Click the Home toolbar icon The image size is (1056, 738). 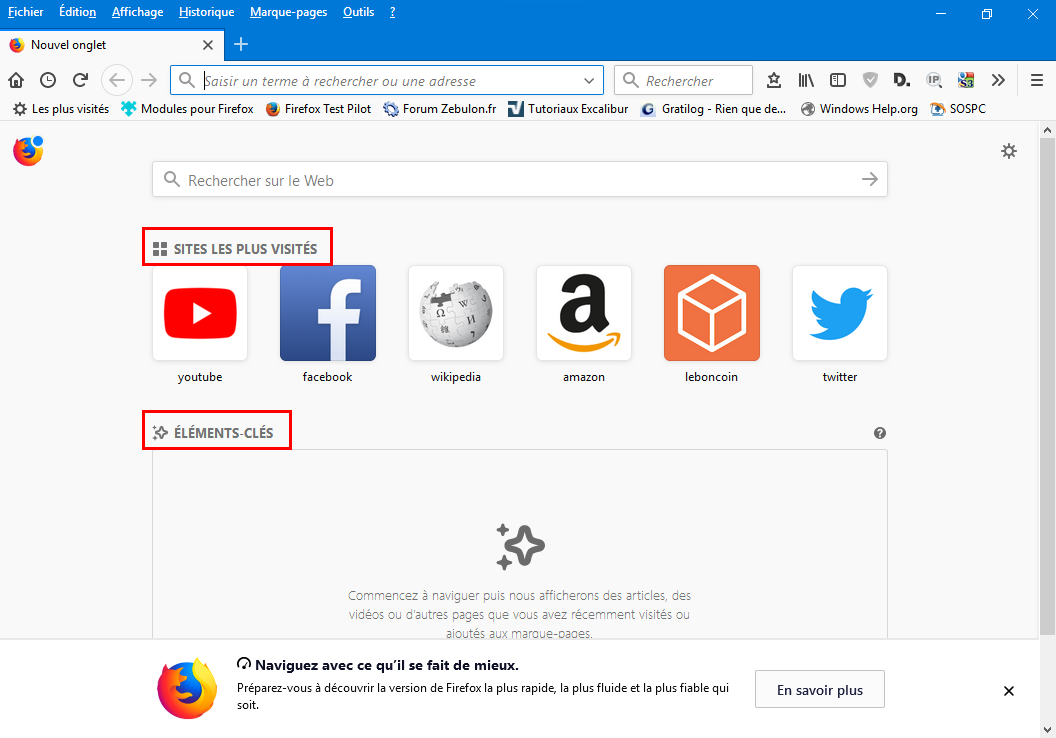click(x=16, y=80)
